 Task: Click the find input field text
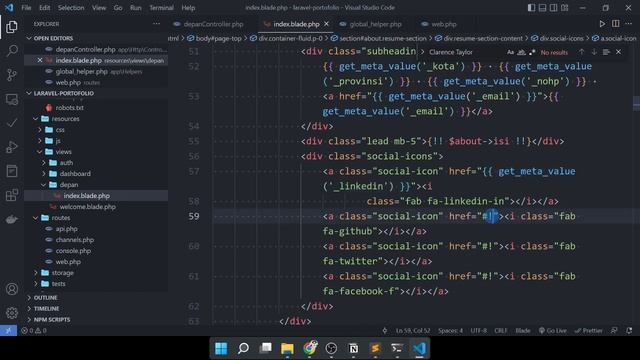451,52
